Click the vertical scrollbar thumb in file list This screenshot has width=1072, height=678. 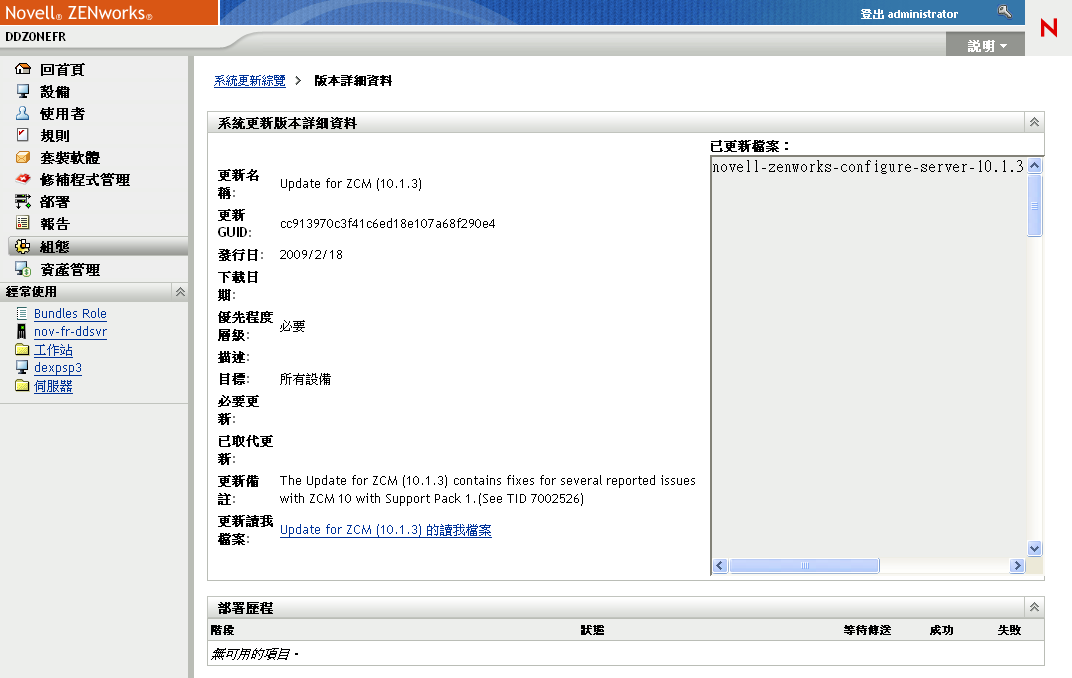(x=1034, y=206)
